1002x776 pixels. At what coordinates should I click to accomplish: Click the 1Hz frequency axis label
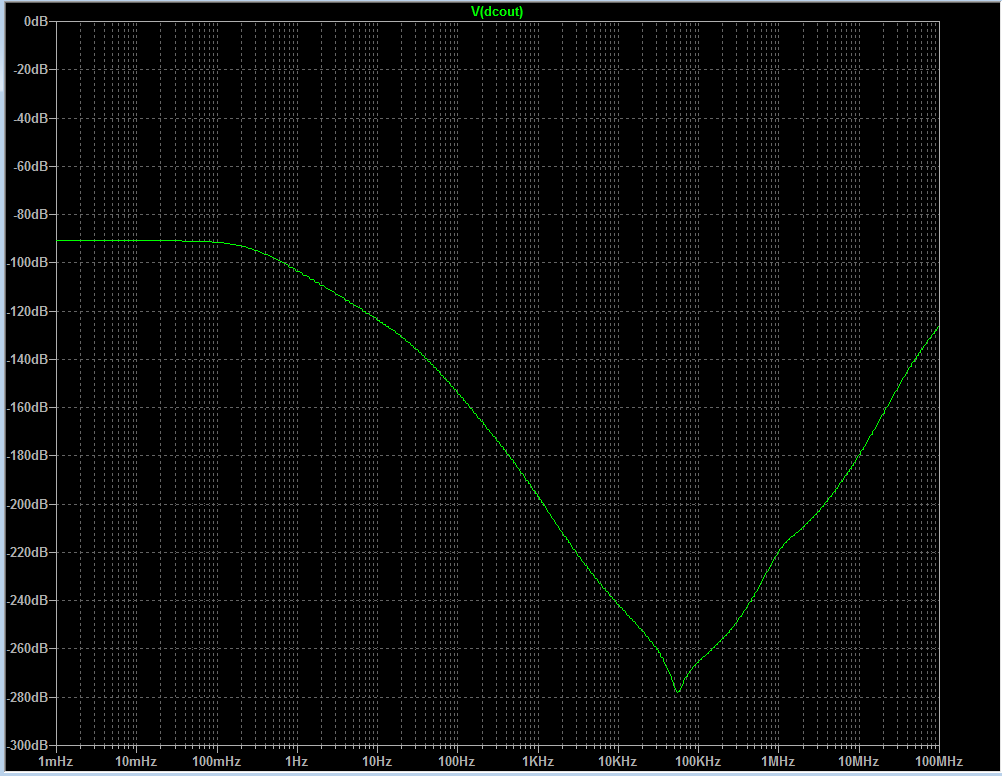(x=297, y=761)
